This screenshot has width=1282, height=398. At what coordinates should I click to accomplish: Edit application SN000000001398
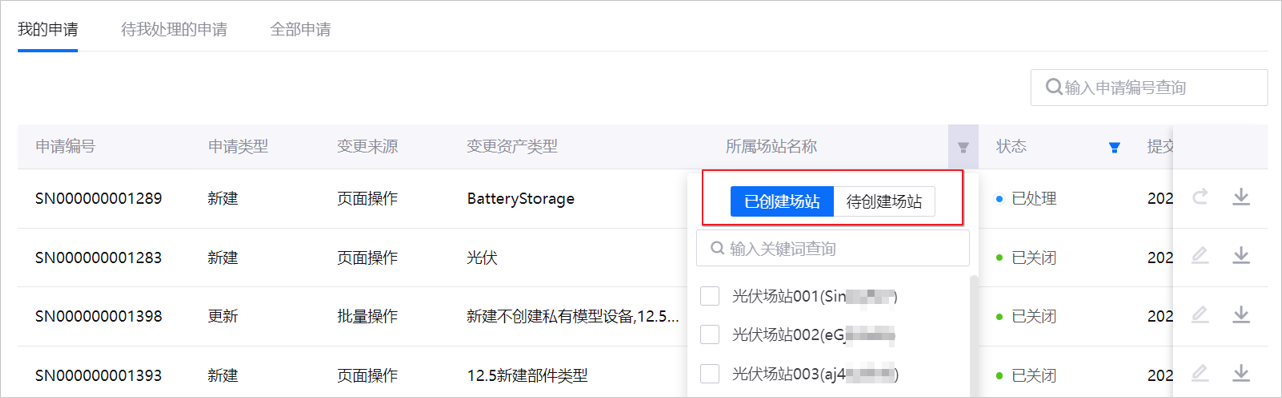click(1200, 316)
